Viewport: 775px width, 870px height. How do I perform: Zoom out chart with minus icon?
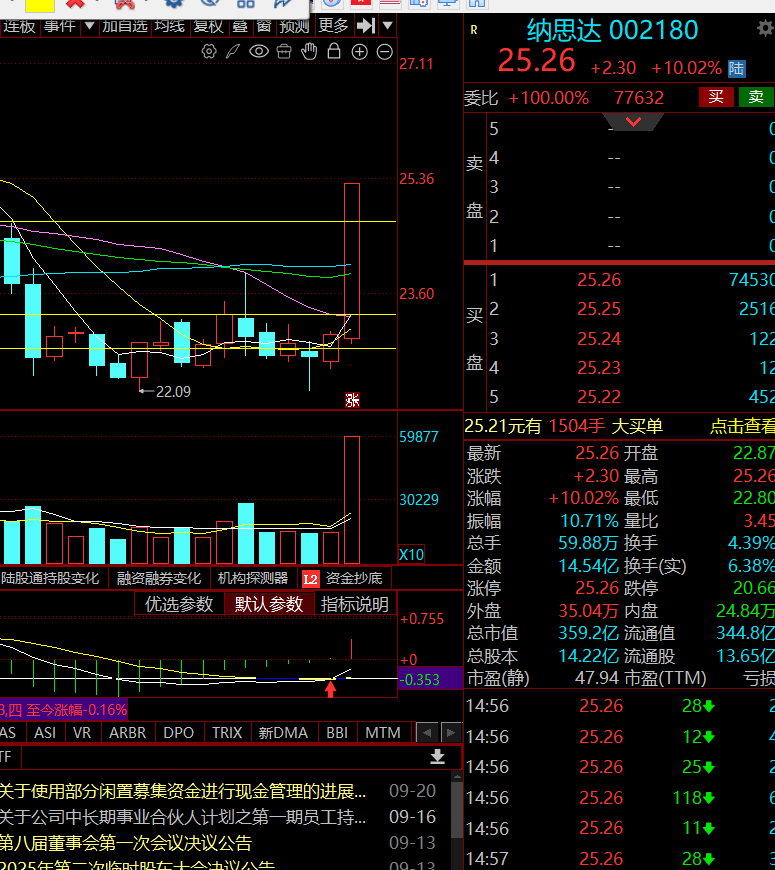[384, 52]
